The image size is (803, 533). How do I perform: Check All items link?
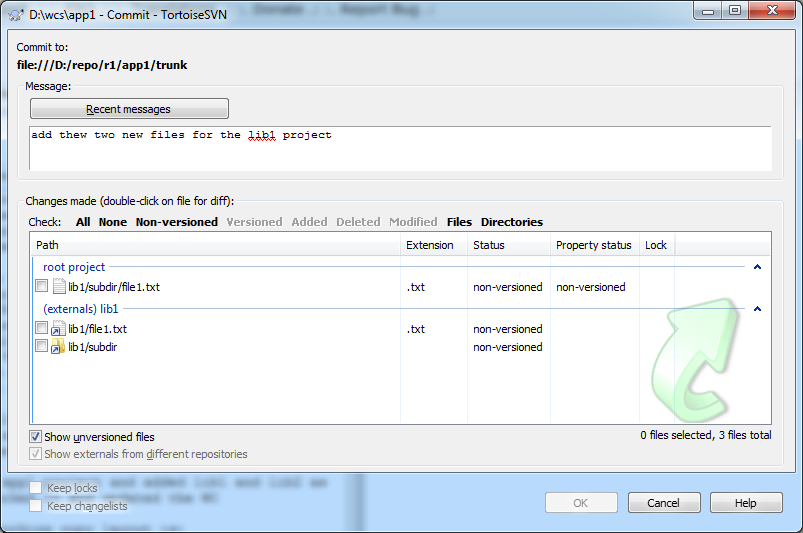tap(83, 222)
